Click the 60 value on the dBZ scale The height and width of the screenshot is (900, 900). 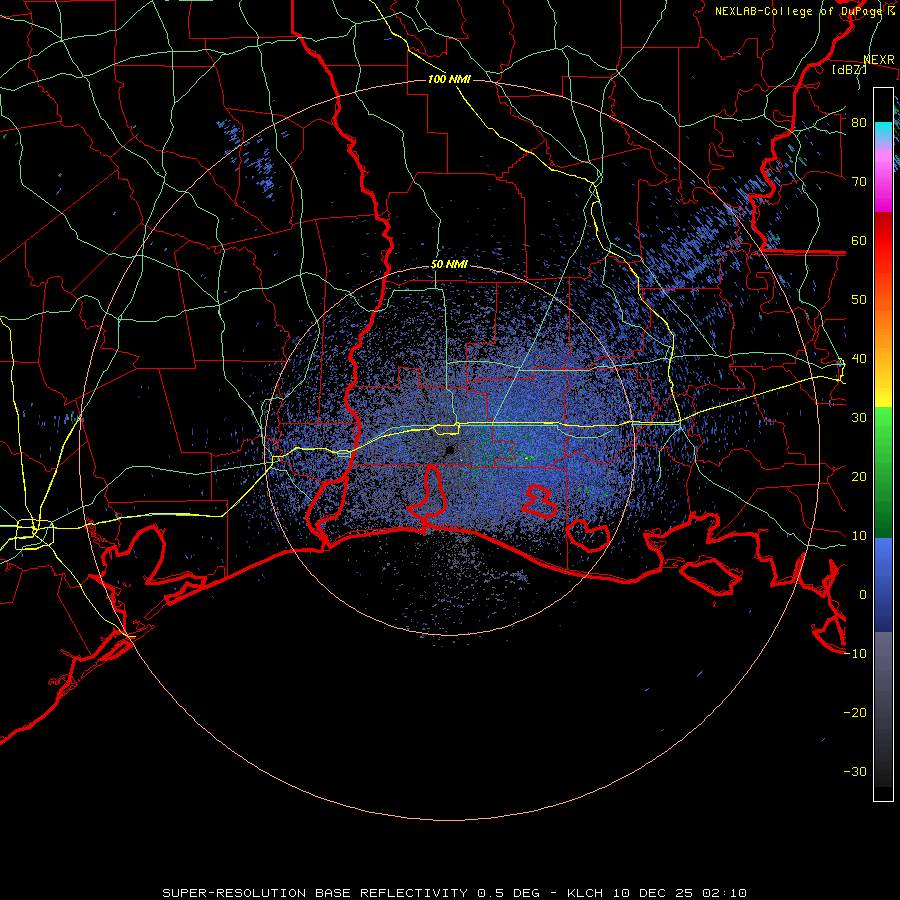tap(859, 240)
